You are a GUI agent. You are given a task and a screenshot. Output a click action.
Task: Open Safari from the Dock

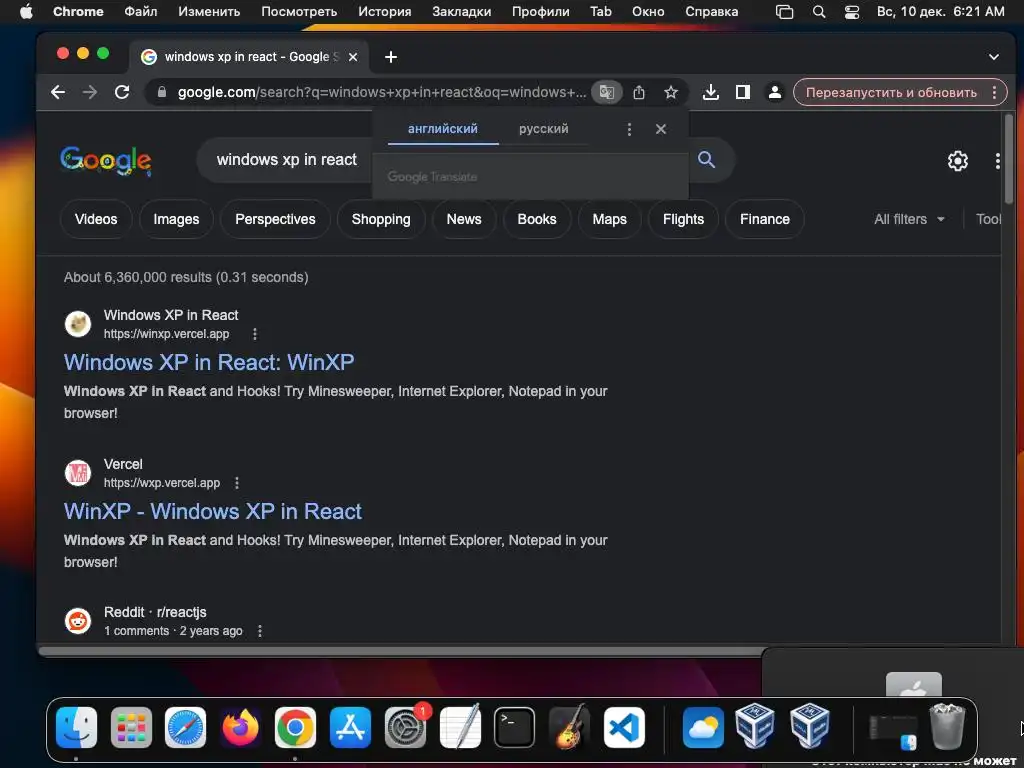pyautogui.click(x=185, y=728)
